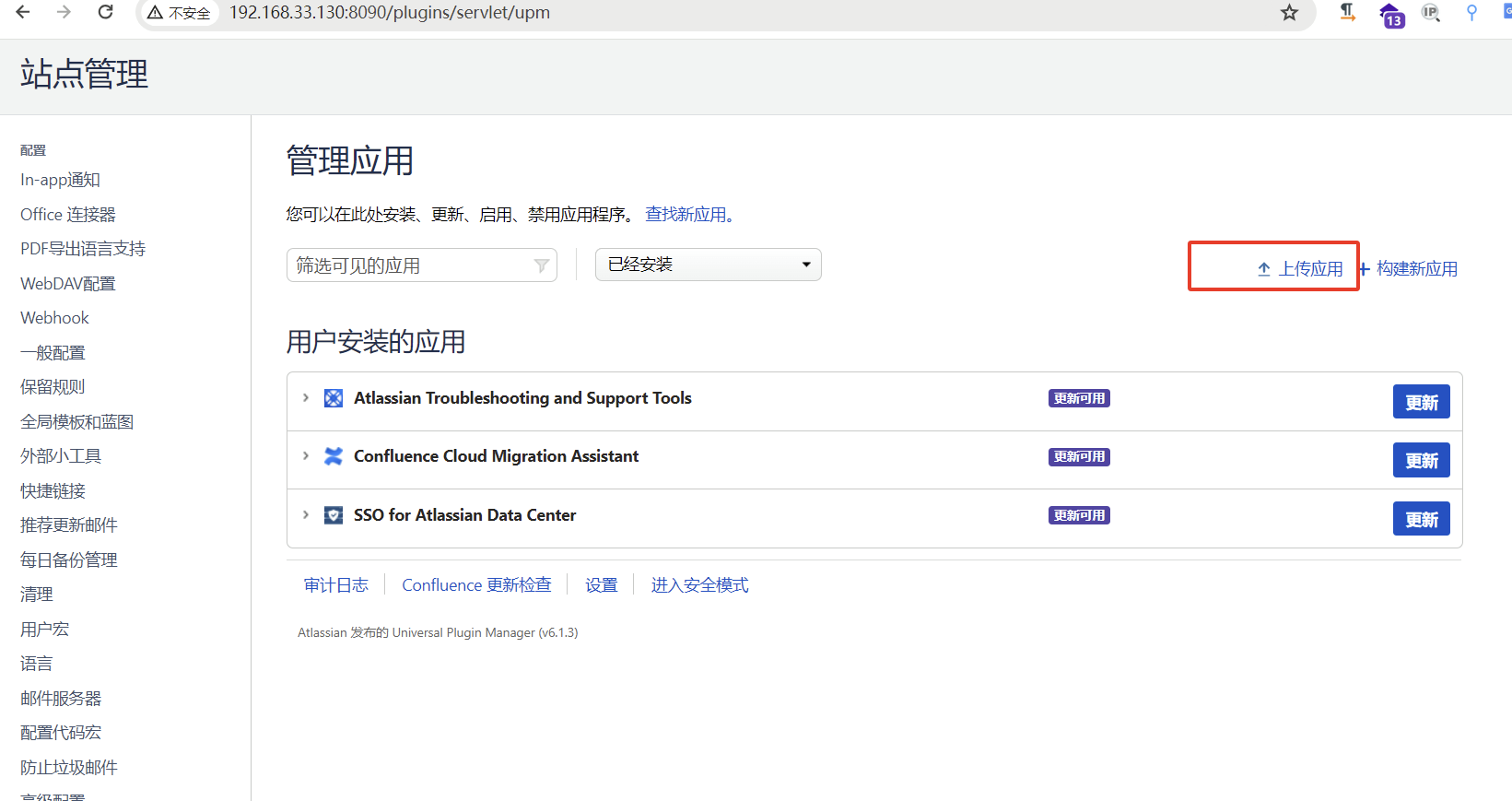Open the 已经安装 dropdown
This screenshot has height=801, width=1512.
click(x=708, y=265)
